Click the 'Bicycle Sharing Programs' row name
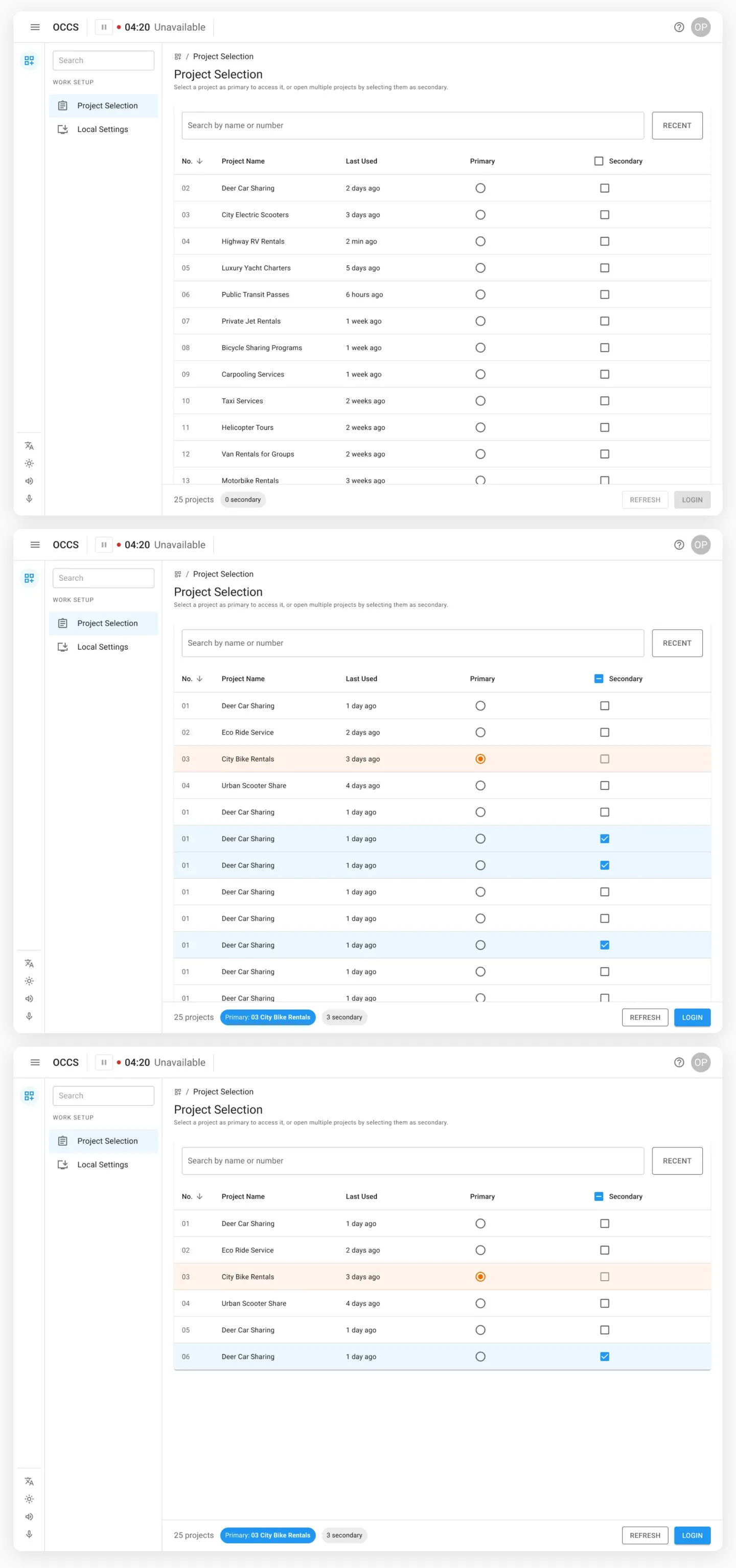Viewport: 736px width, 1568px height. click(x=262, y=348)
